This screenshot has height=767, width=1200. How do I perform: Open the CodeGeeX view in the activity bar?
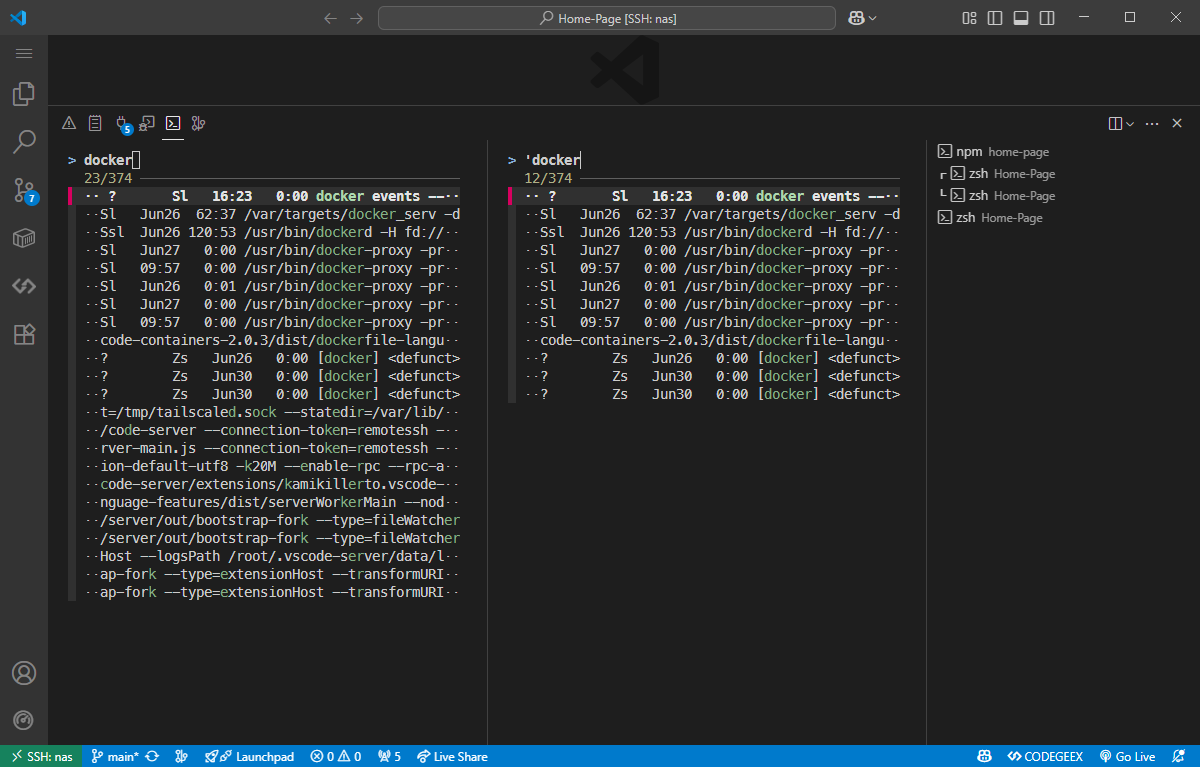24,286
